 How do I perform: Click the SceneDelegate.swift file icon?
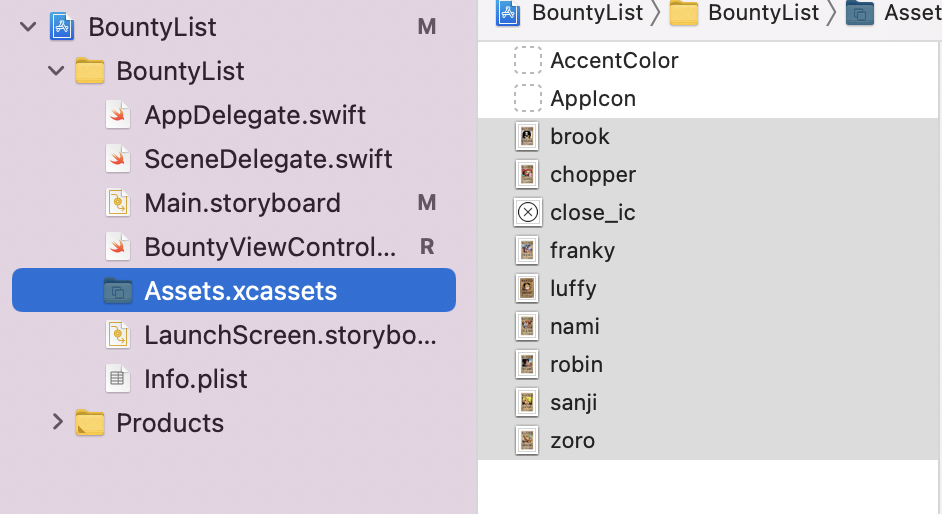[x=118, y=159]
